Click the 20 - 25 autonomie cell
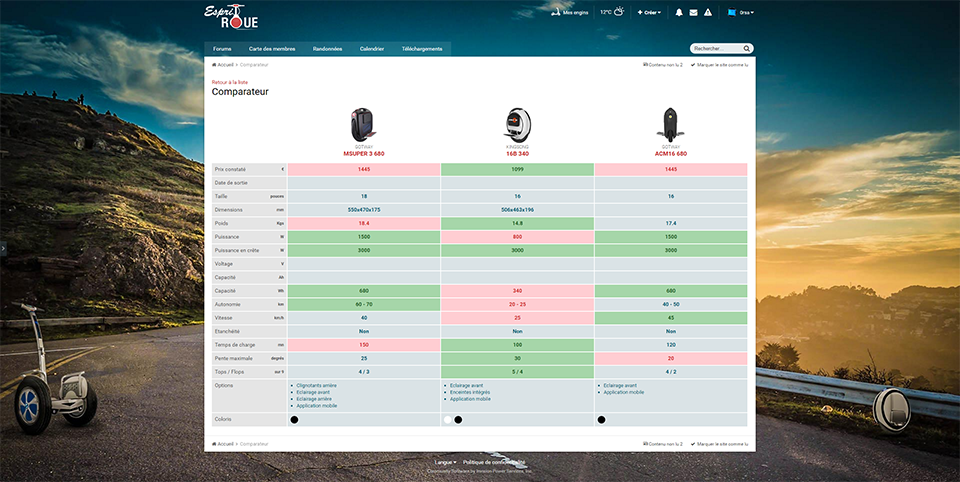960x482 pixels. tap(517, 304)
